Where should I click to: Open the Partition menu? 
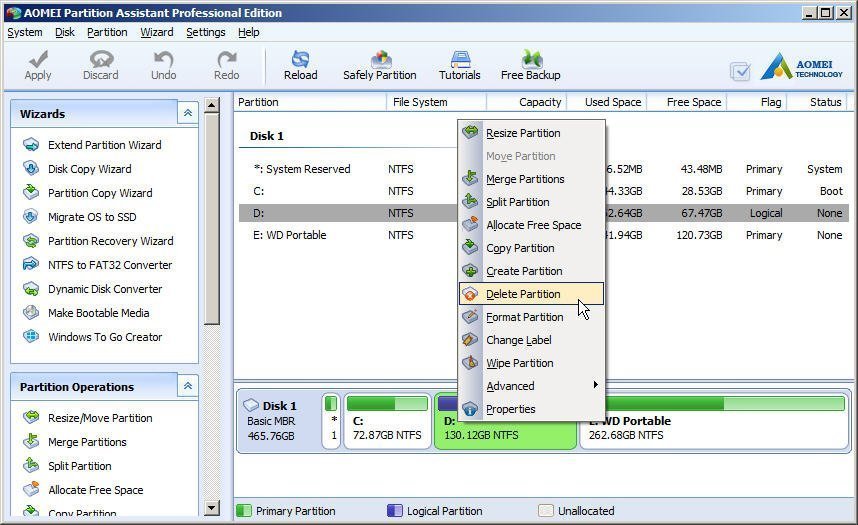(107, 32)
